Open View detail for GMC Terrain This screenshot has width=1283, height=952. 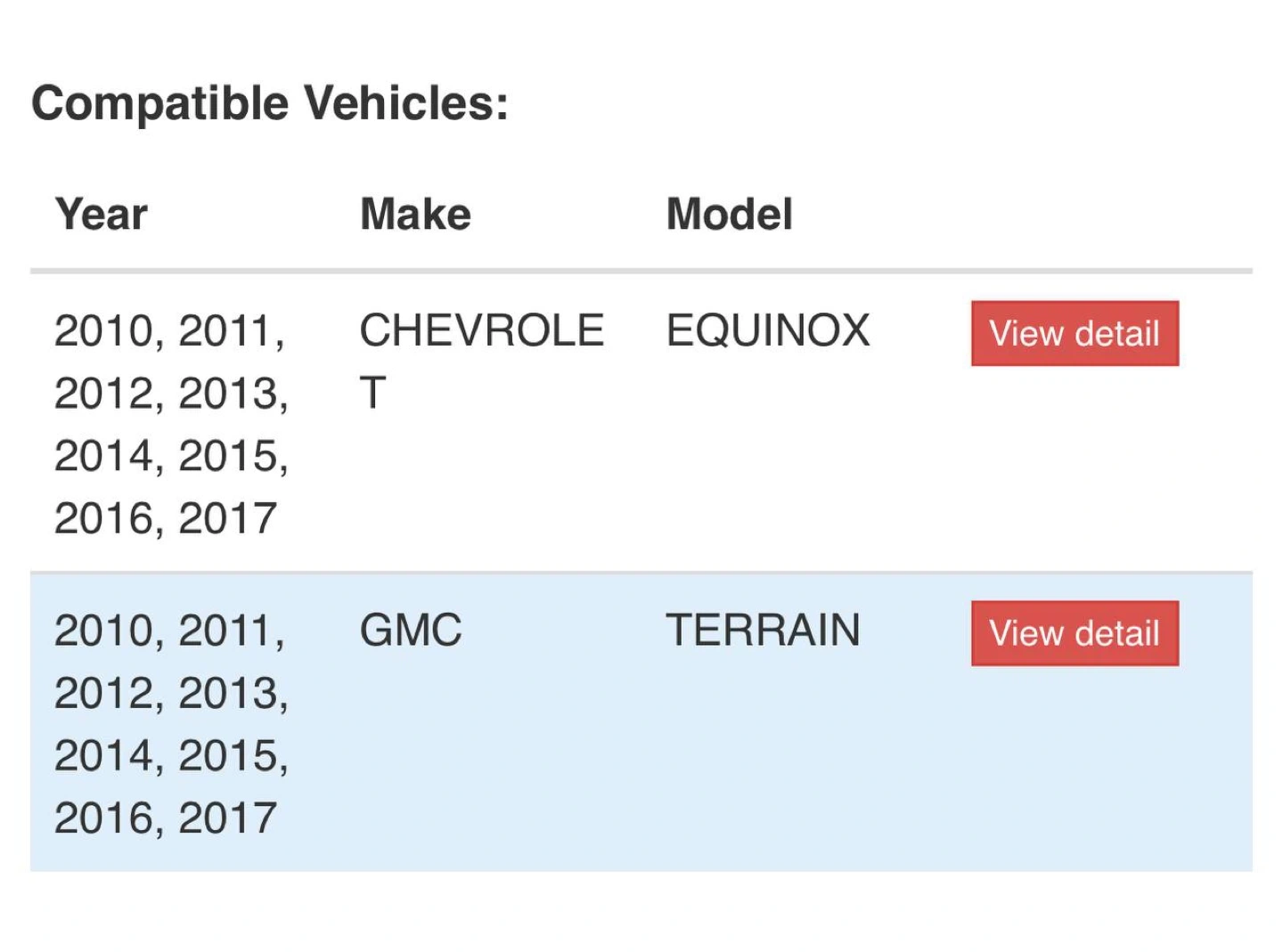(x=1075, y=633)
